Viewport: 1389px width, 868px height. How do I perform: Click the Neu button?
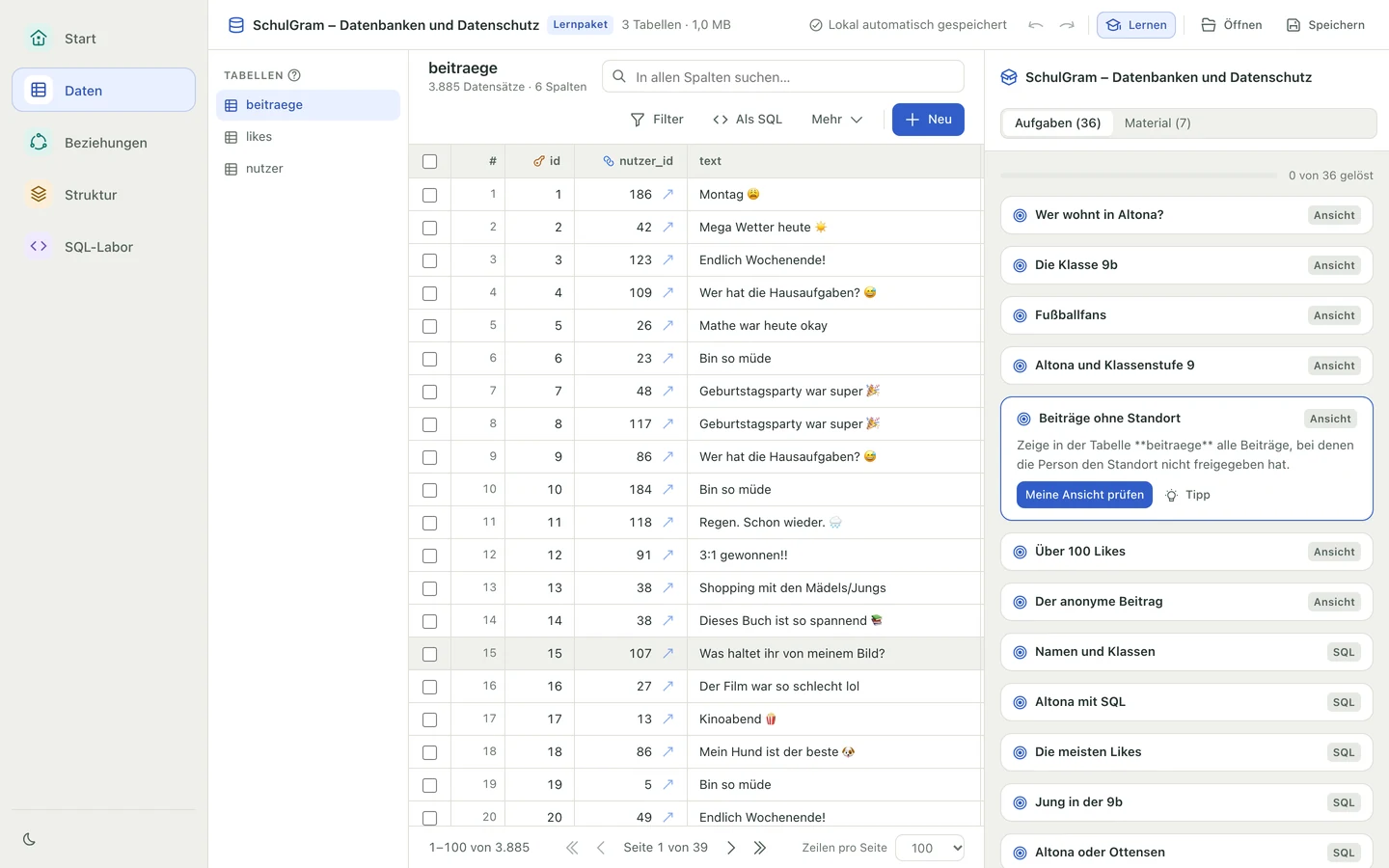coord(928,120)
